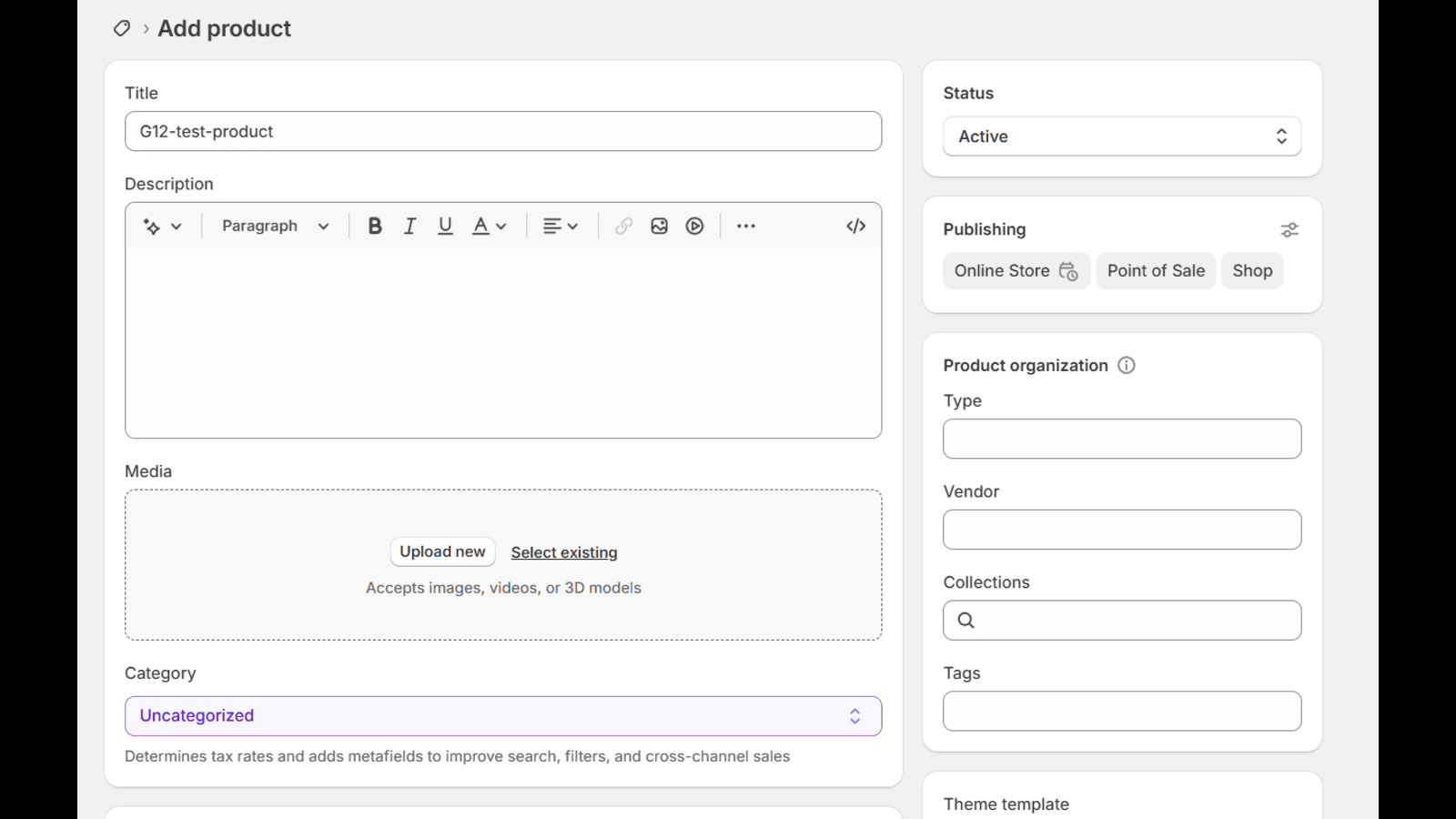Expand the Paragraph style dropdown

point(275,227)
